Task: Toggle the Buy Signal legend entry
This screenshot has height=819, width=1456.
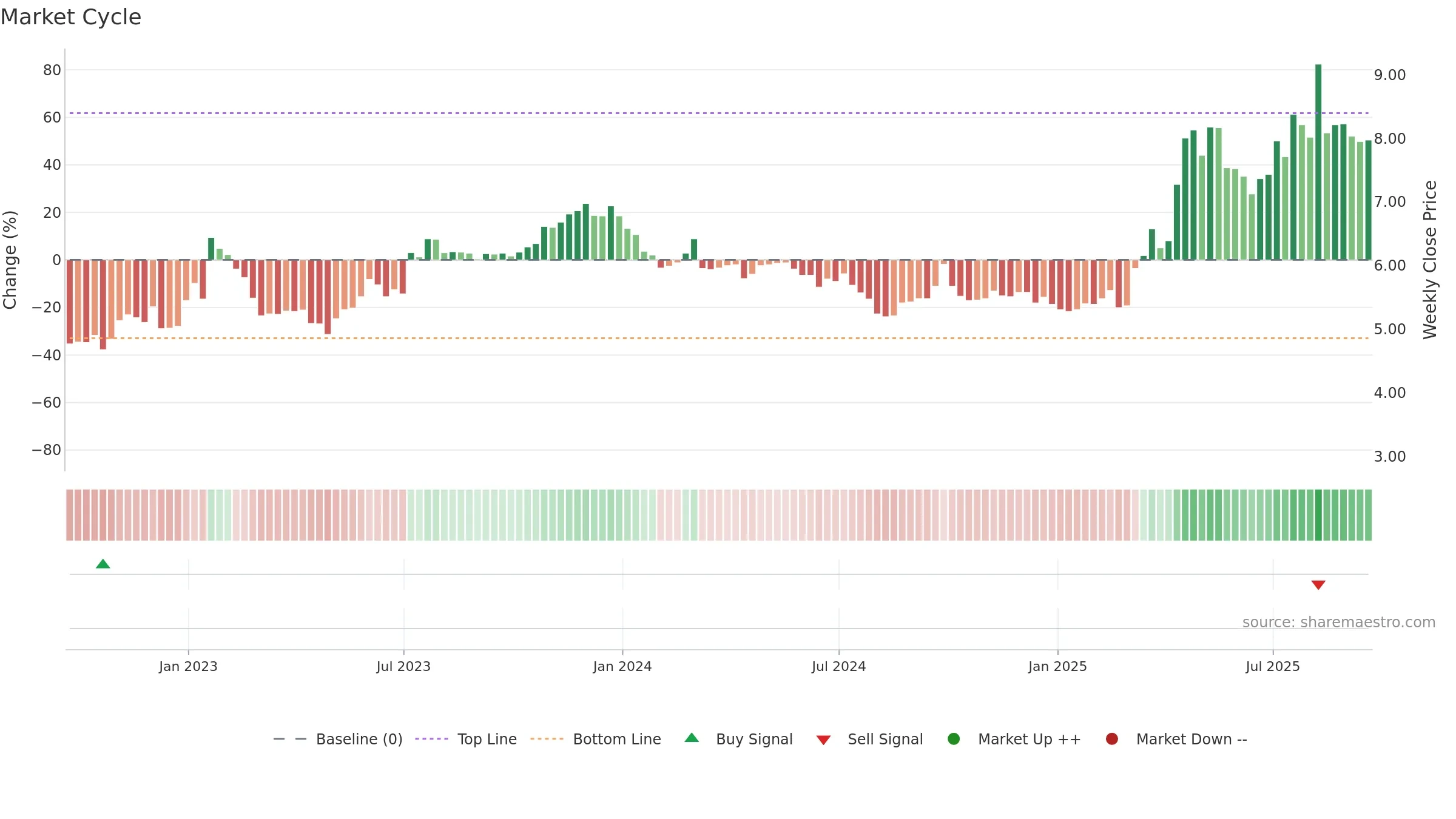Action: tap(738, 740)
